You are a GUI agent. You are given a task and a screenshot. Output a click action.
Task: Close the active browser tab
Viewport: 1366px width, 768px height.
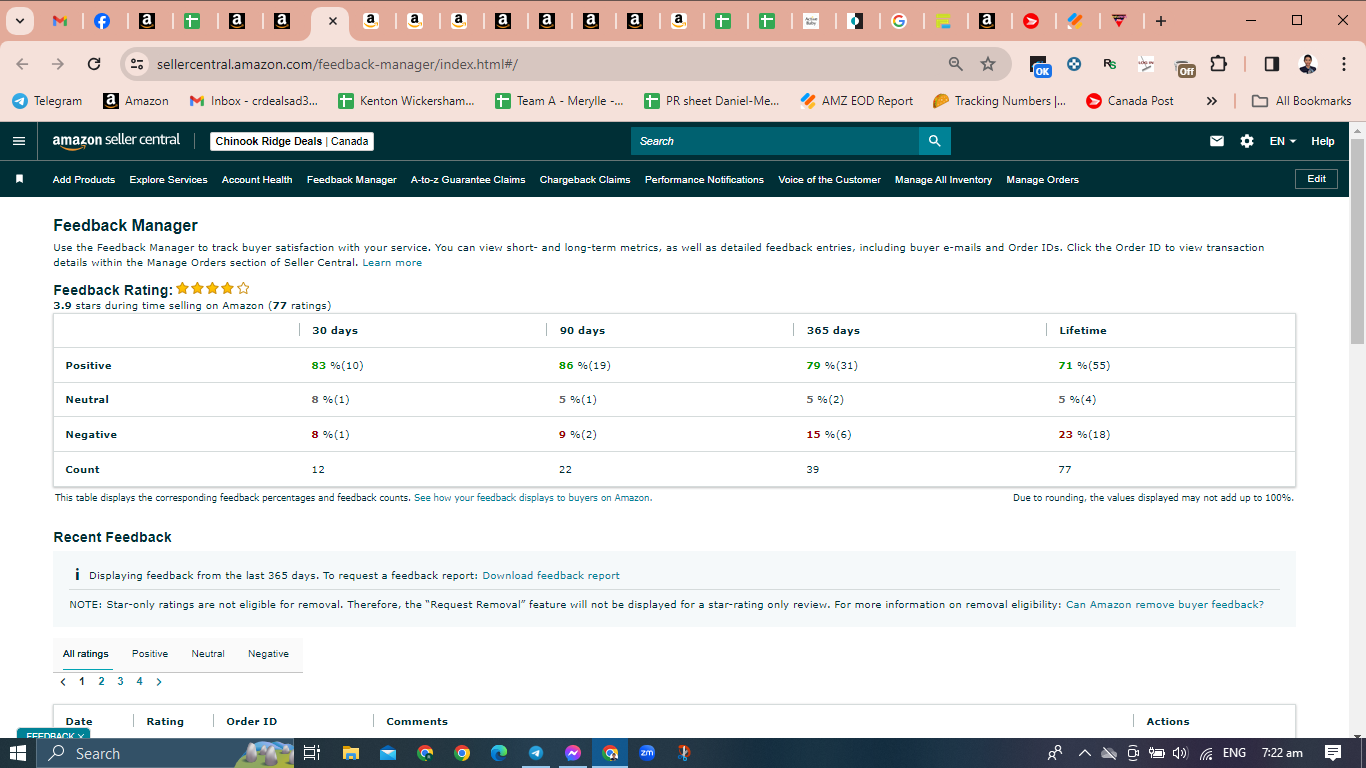tap(332, 21)
